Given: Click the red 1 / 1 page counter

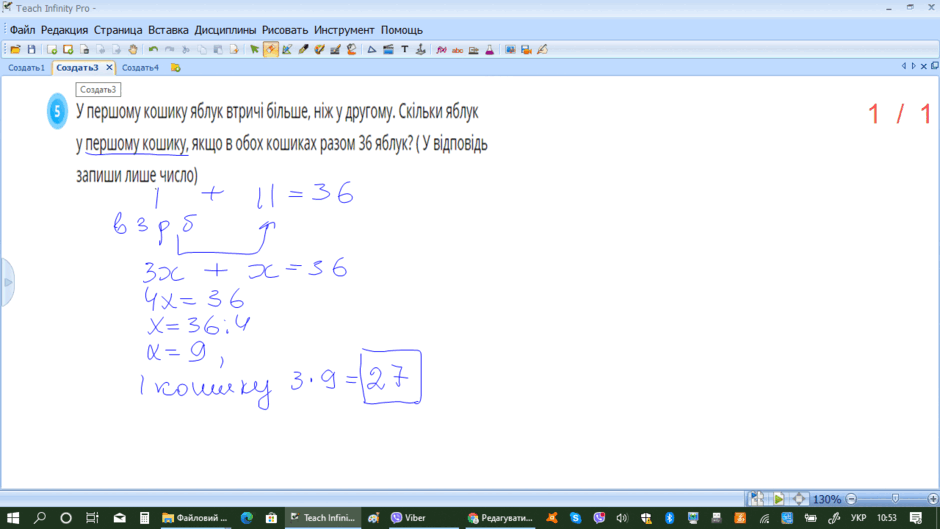Looking at the screenshot, I should point(899,114).
